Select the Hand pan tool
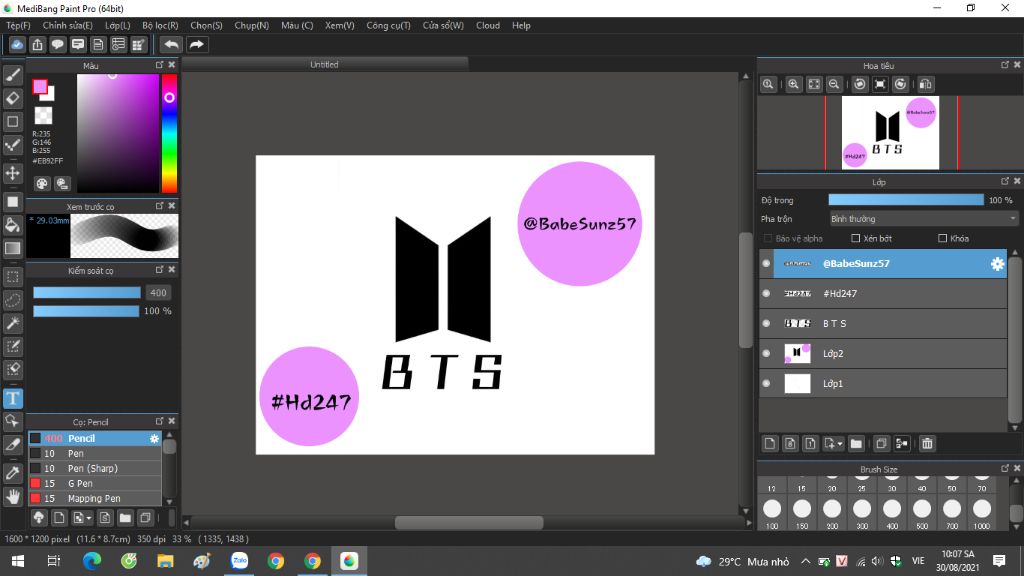Screen dimensions: 1024x576 (12, 497)
